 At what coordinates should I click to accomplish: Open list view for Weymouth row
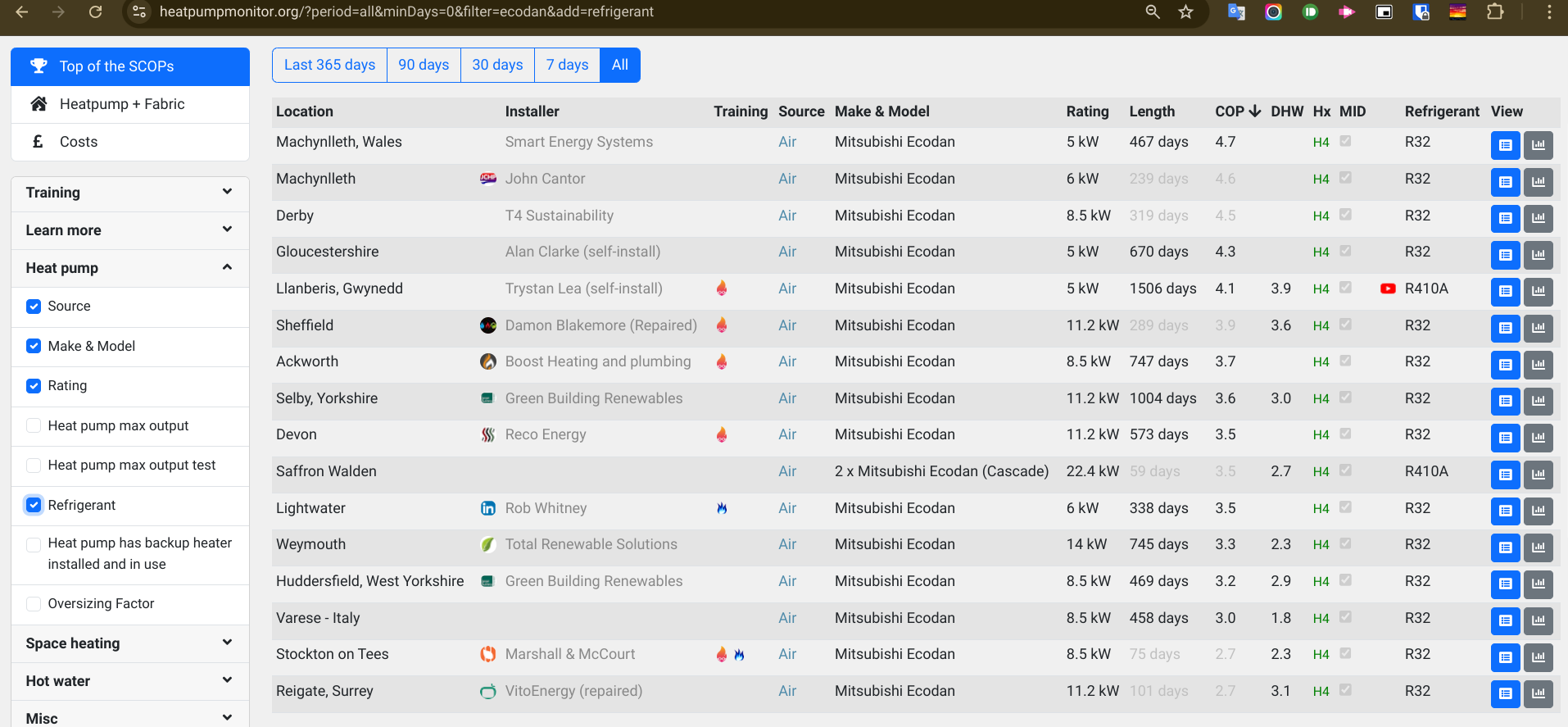1505,548
